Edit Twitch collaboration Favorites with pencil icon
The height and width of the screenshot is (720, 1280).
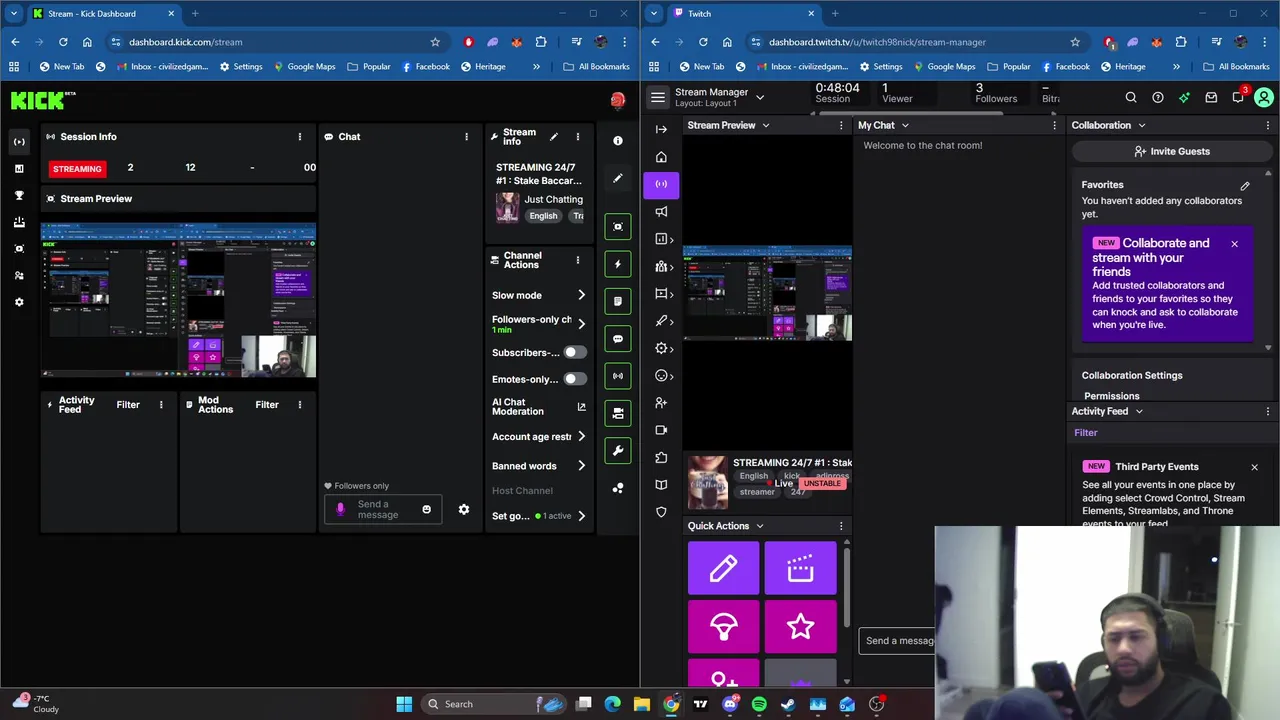point(1245,186)
